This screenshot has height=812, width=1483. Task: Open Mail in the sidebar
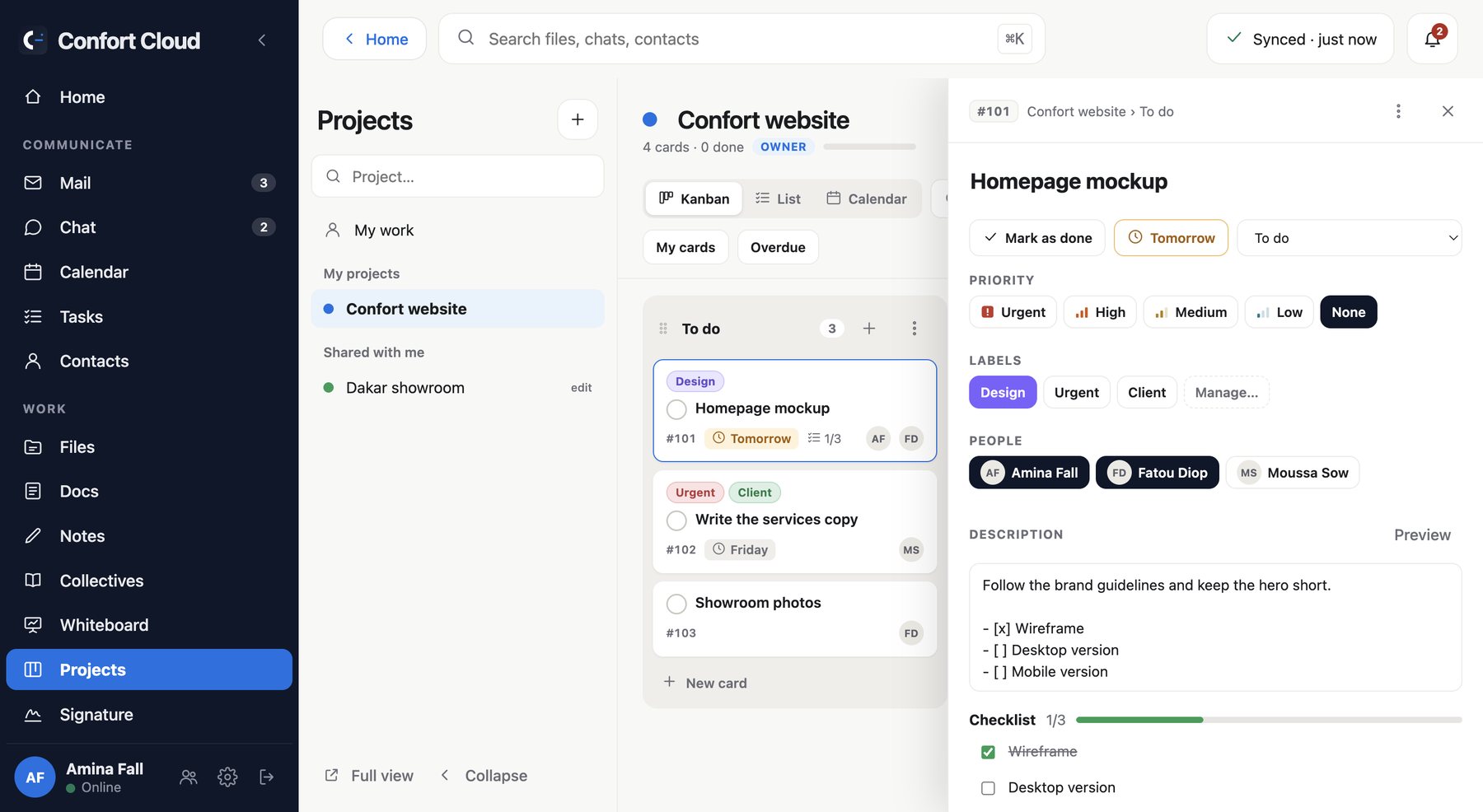coord(149,183)
